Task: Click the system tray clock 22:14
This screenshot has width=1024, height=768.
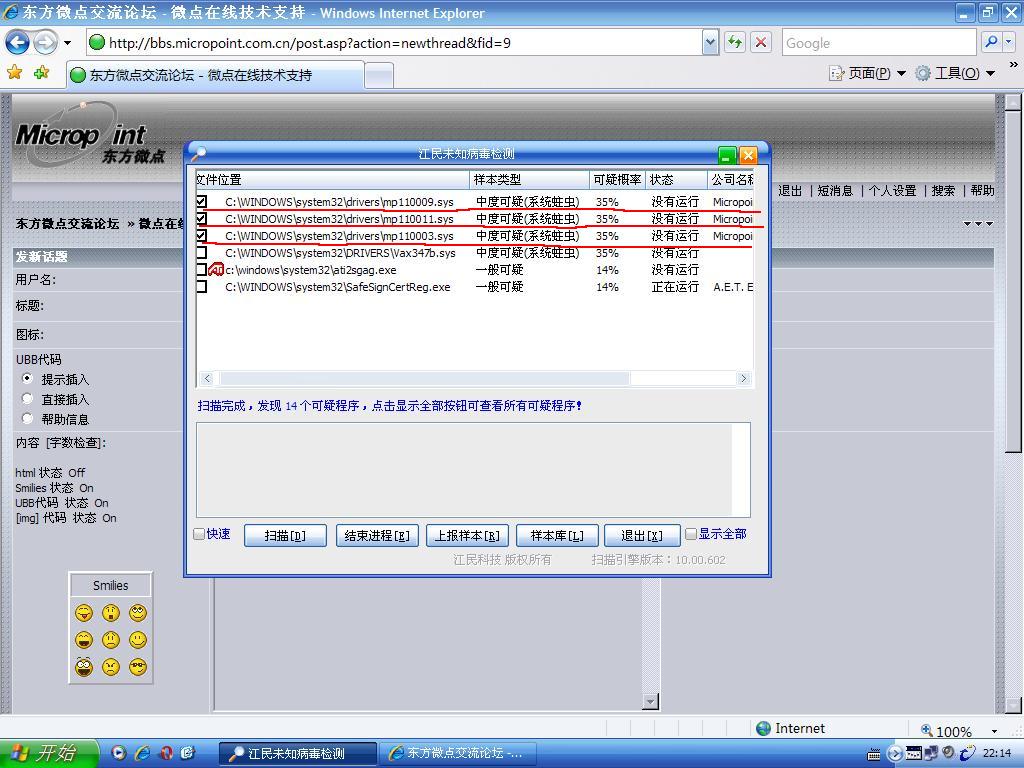Action: click(x=997, y=753)
